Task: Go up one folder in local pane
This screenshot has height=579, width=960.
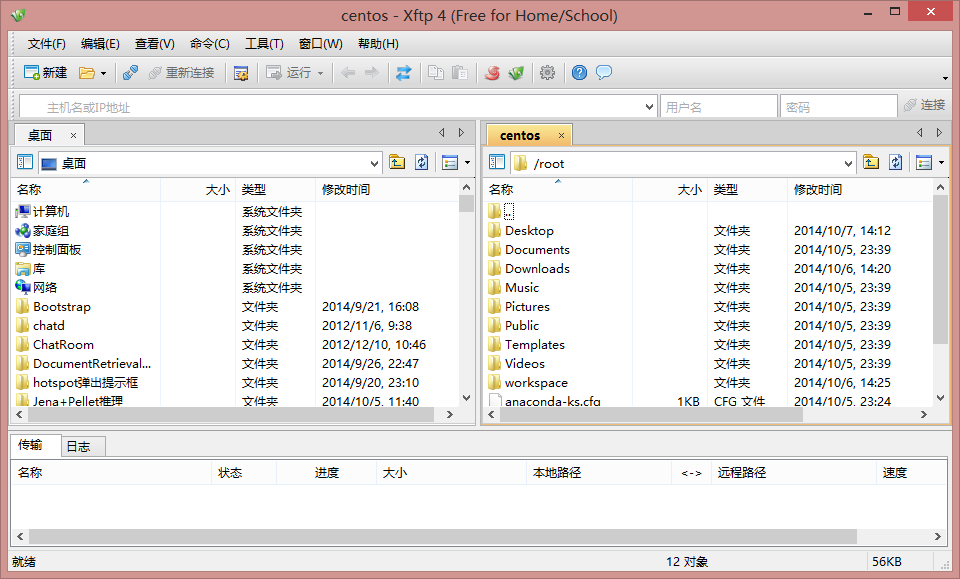Action: [x=397, y=162]
